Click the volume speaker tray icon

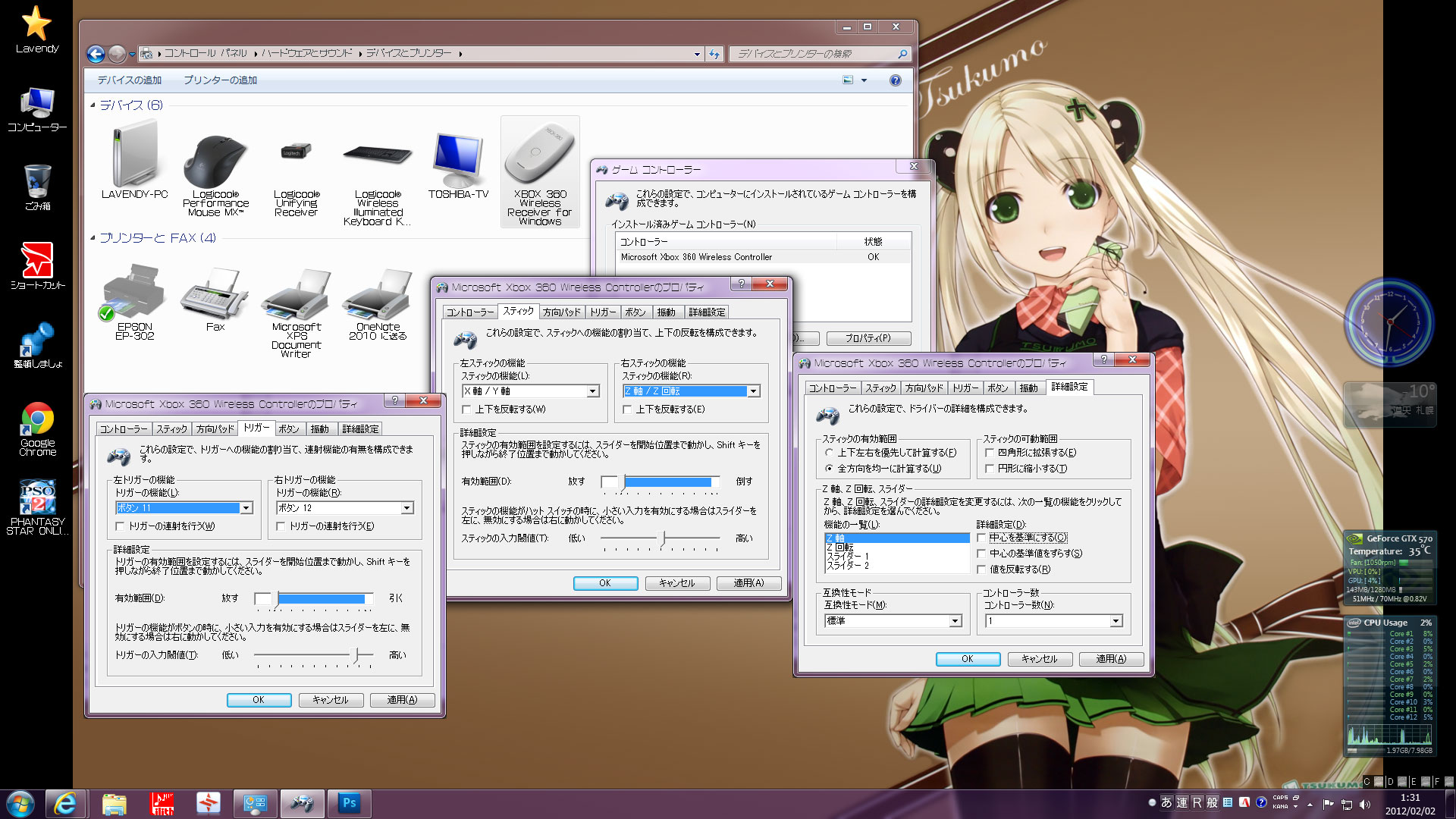pos(1365,805)
